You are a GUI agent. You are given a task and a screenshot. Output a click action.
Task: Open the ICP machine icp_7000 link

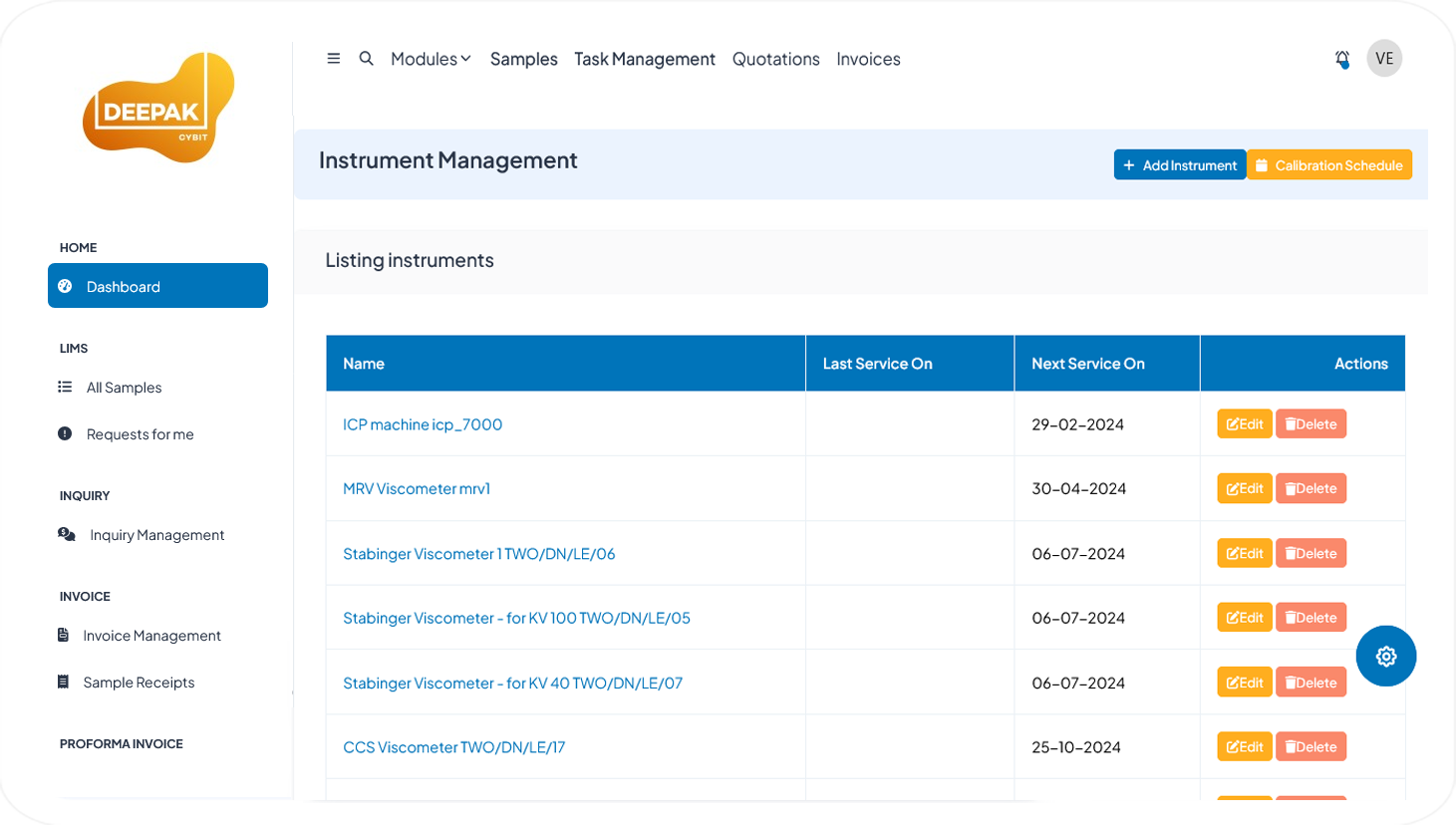(423, 424)
